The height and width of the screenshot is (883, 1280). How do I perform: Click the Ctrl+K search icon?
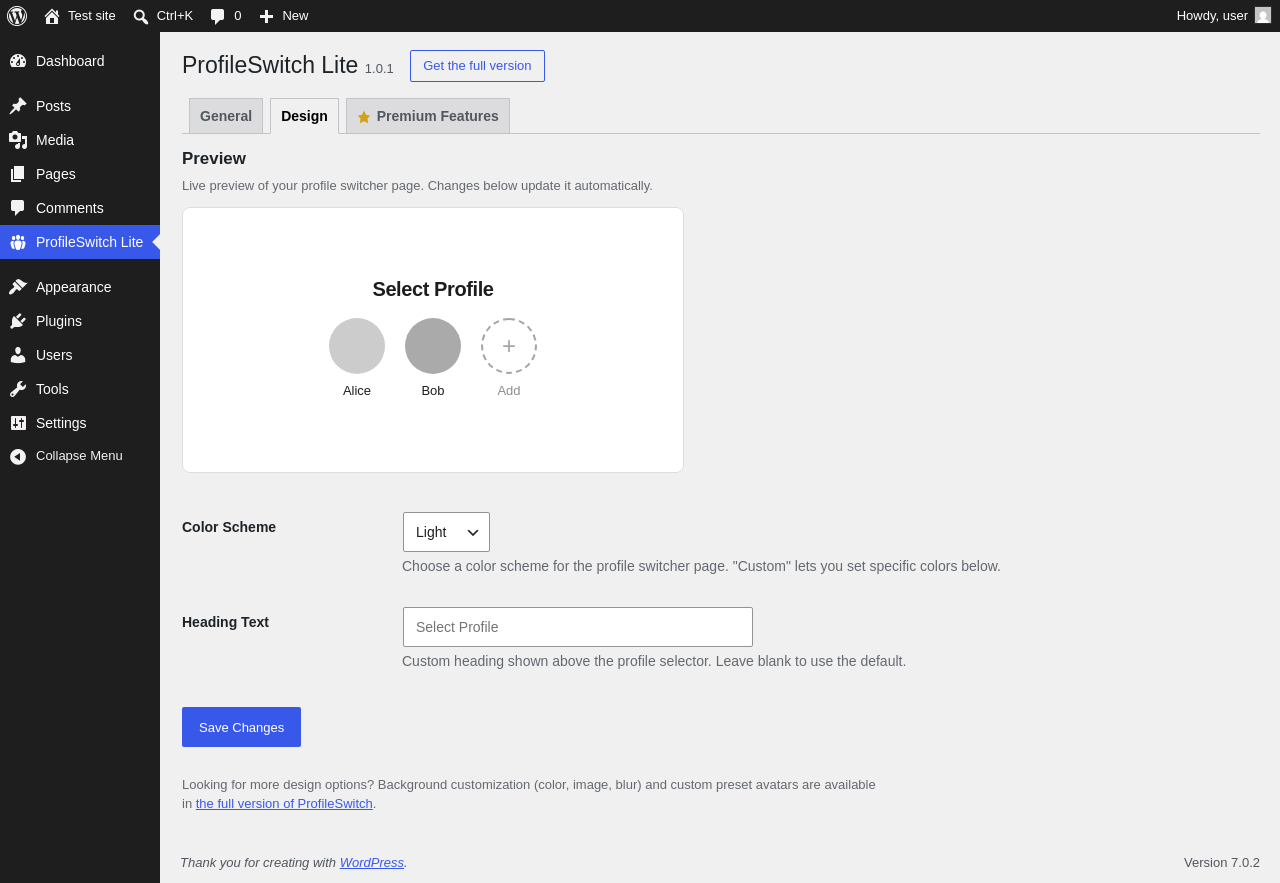pos(141,16)
